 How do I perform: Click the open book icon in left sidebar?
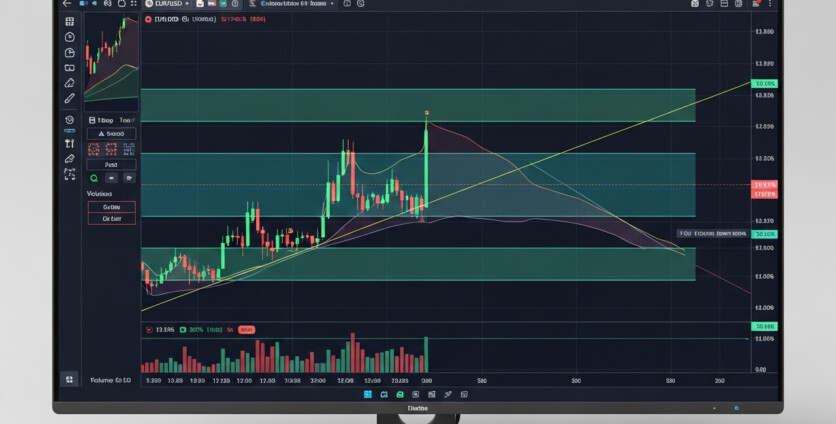coord(69,68)
